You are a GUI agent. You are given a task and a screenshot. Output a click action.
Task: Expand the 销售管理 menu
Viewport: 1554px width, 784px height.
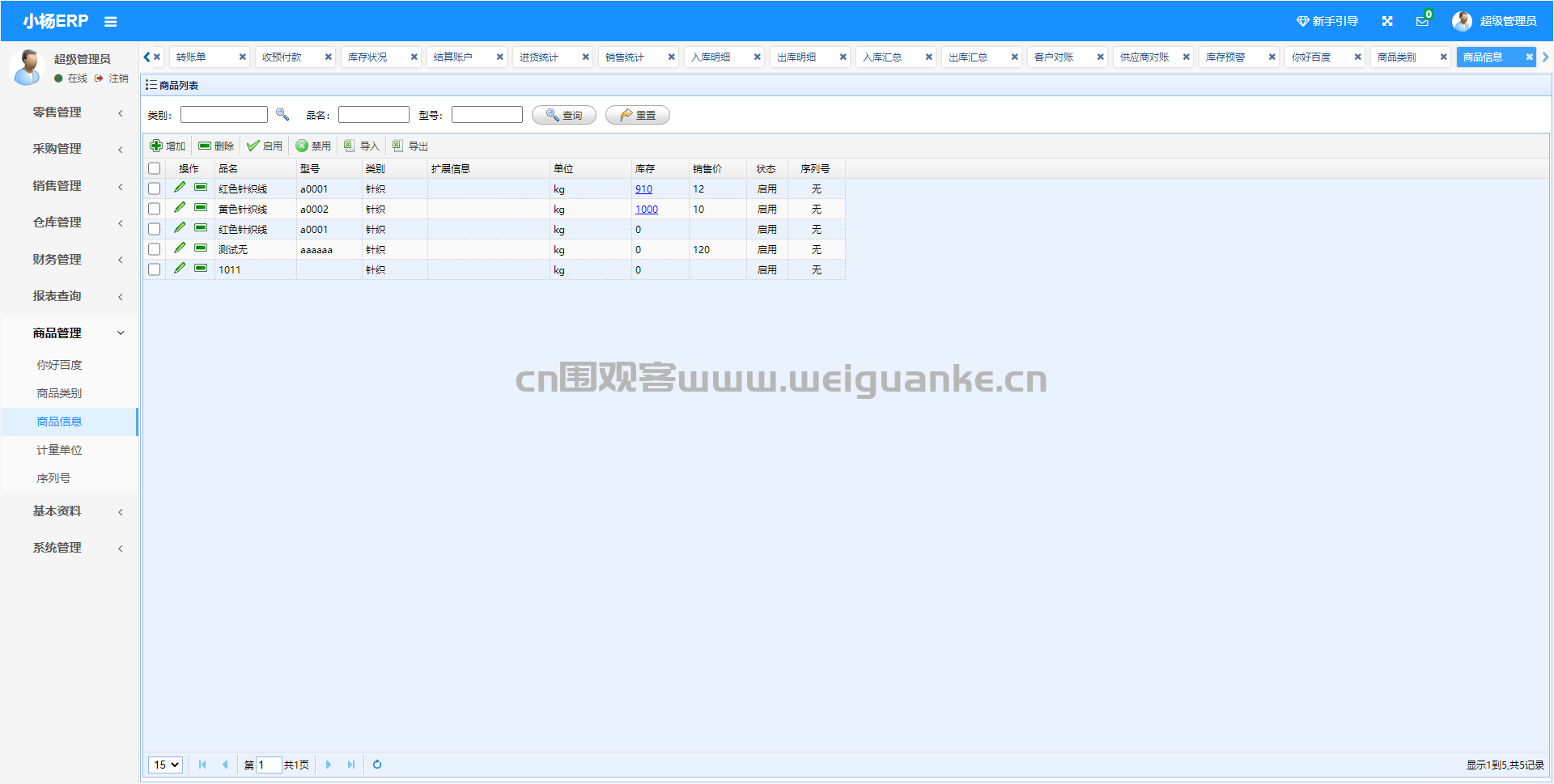pyautogui.click(x=70, y=186)
